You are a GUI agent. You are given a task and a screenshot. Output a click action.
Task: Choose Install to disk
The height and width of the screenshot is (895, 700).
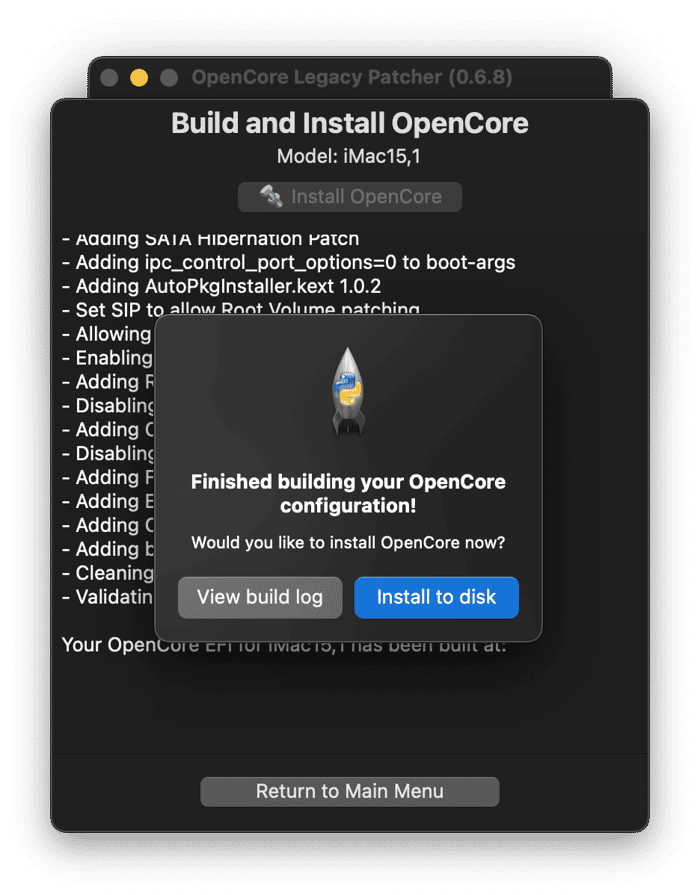436,597
